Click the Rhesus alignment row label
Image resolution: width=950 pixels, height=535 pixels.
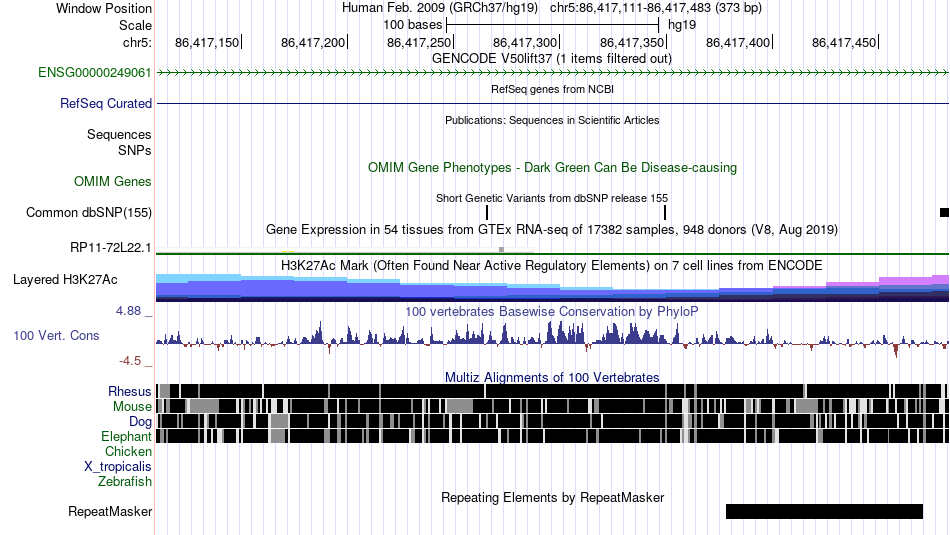click(130, 391)
